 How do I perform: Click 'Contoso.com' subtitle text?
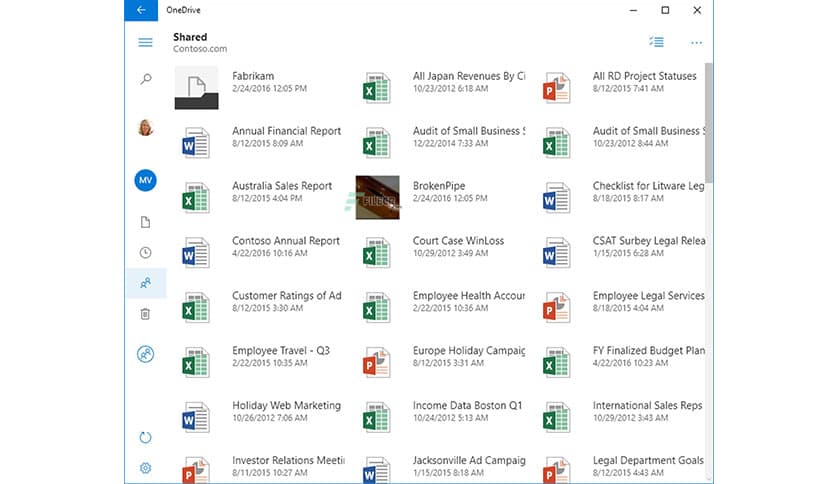(x=200, y=49)
